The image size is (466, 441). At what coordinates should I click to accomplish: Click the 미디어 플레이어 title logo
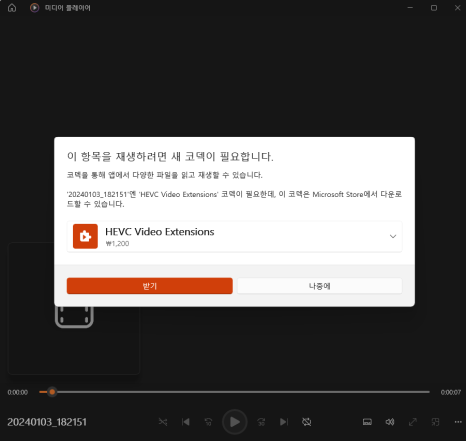point(34,8)
